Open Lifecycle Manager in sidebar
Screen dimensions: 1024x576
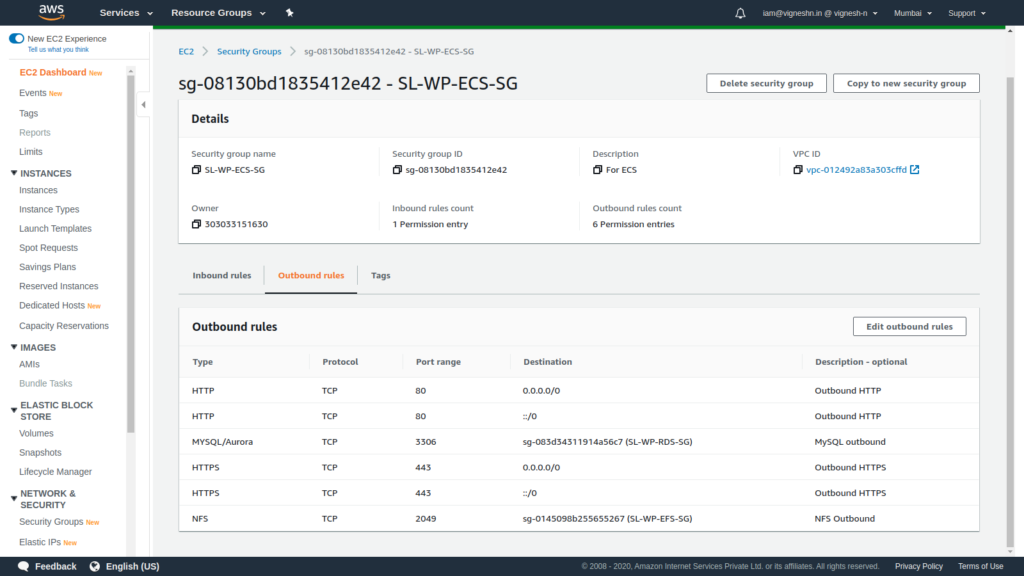[56, 472]
